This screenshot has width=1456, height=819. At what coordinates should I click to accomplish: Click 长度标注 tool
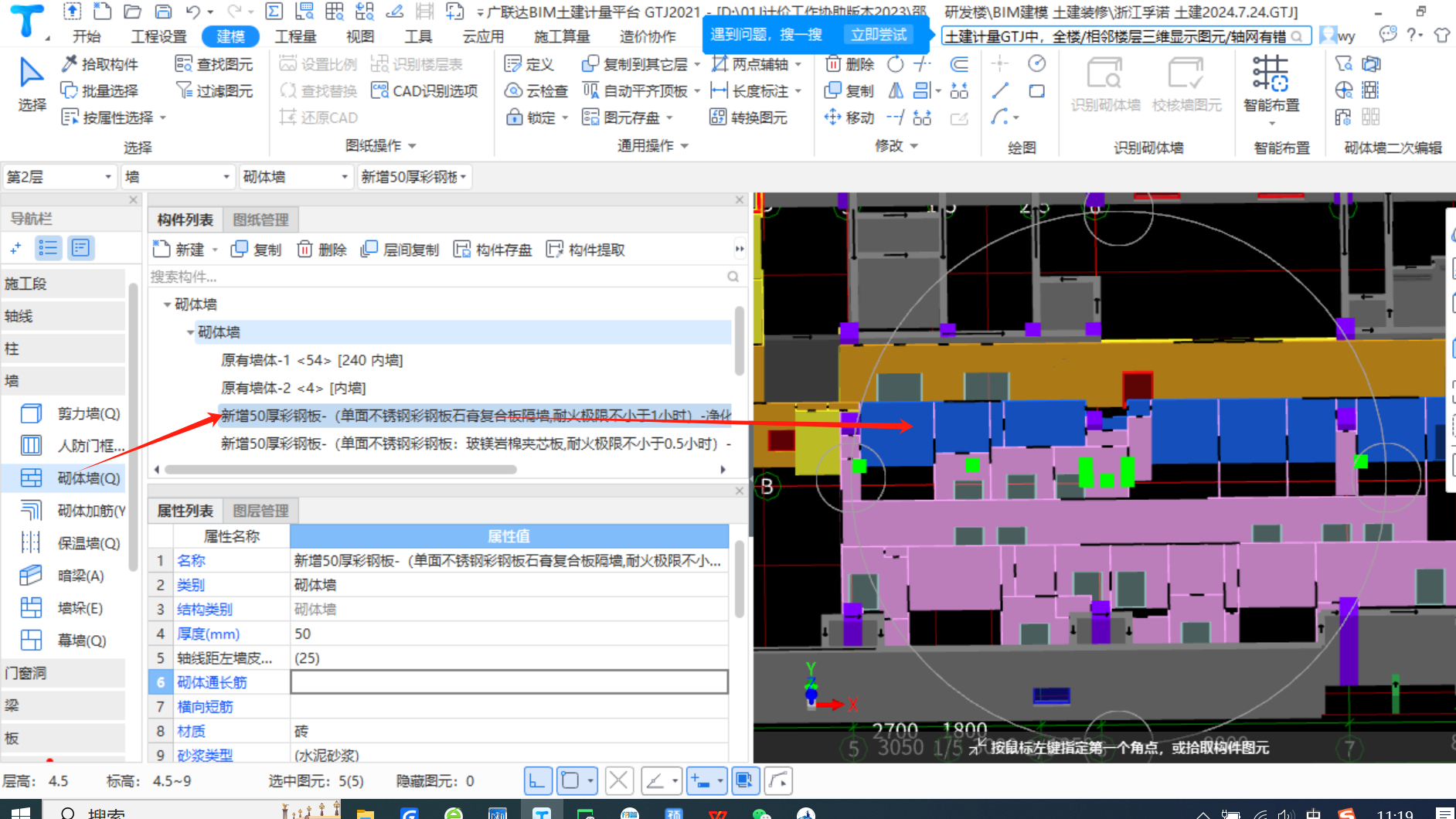[x=750, y=90]
